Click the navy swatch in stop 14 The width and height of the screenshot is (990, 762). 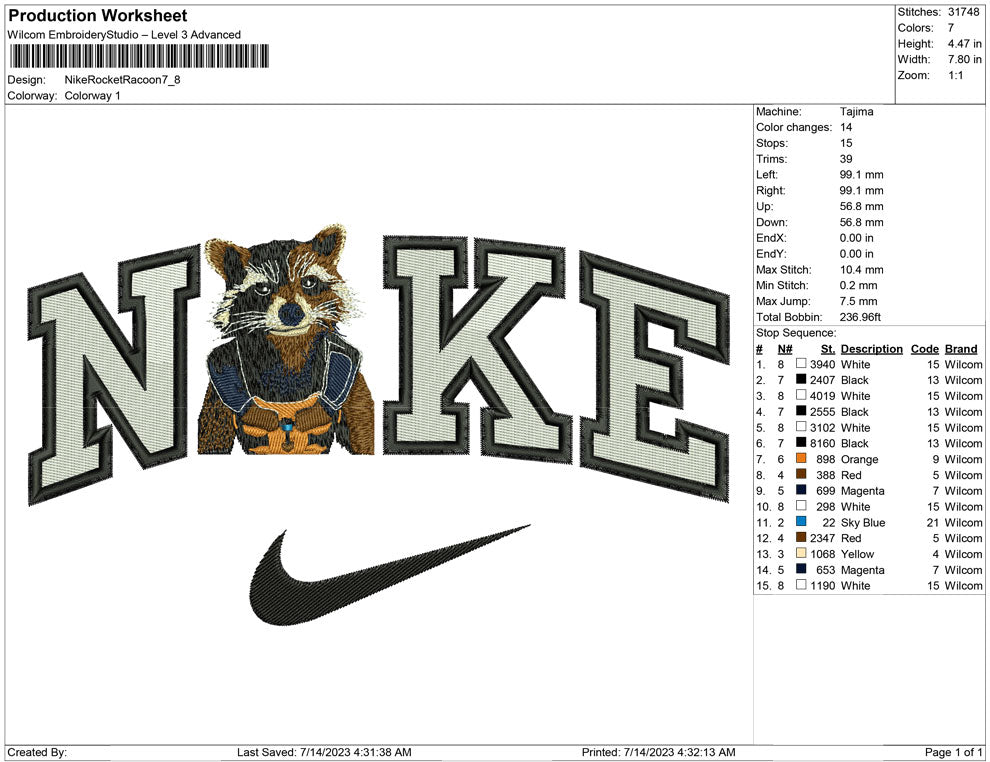(x=801, y=569)
